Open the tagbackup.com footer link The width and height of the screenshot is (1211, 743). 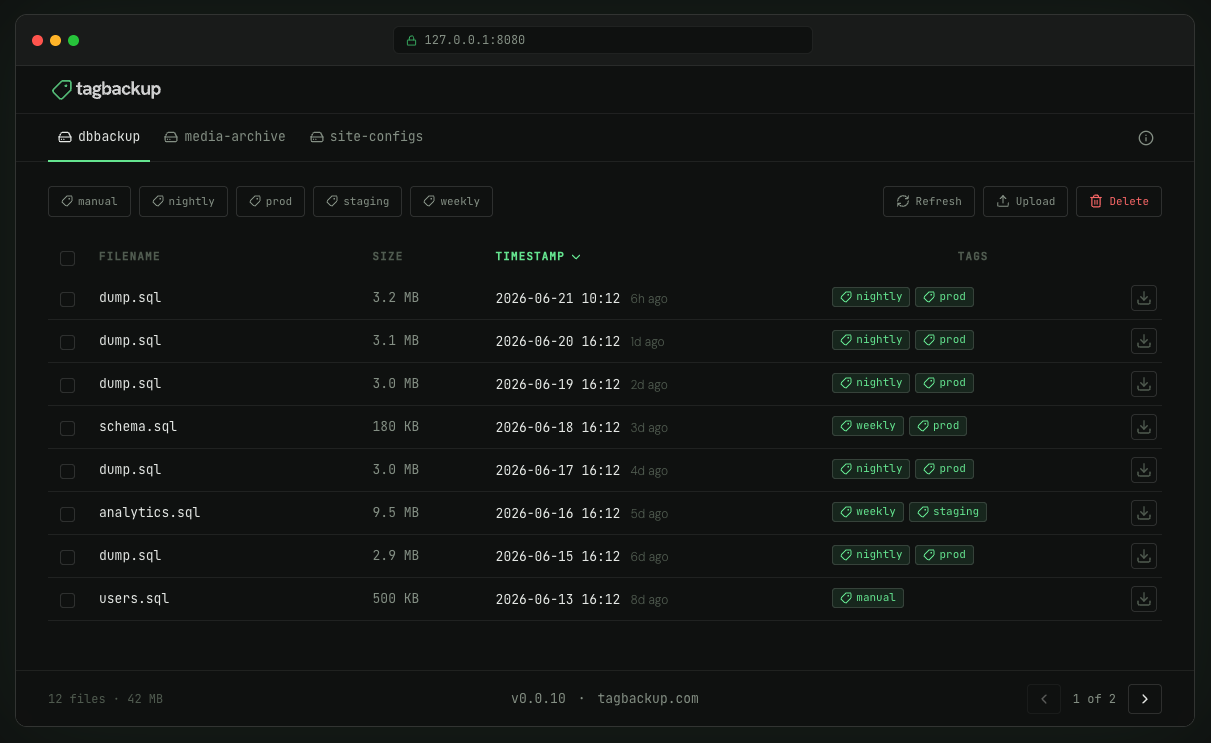pyautogui.click(x=648, y=699)
